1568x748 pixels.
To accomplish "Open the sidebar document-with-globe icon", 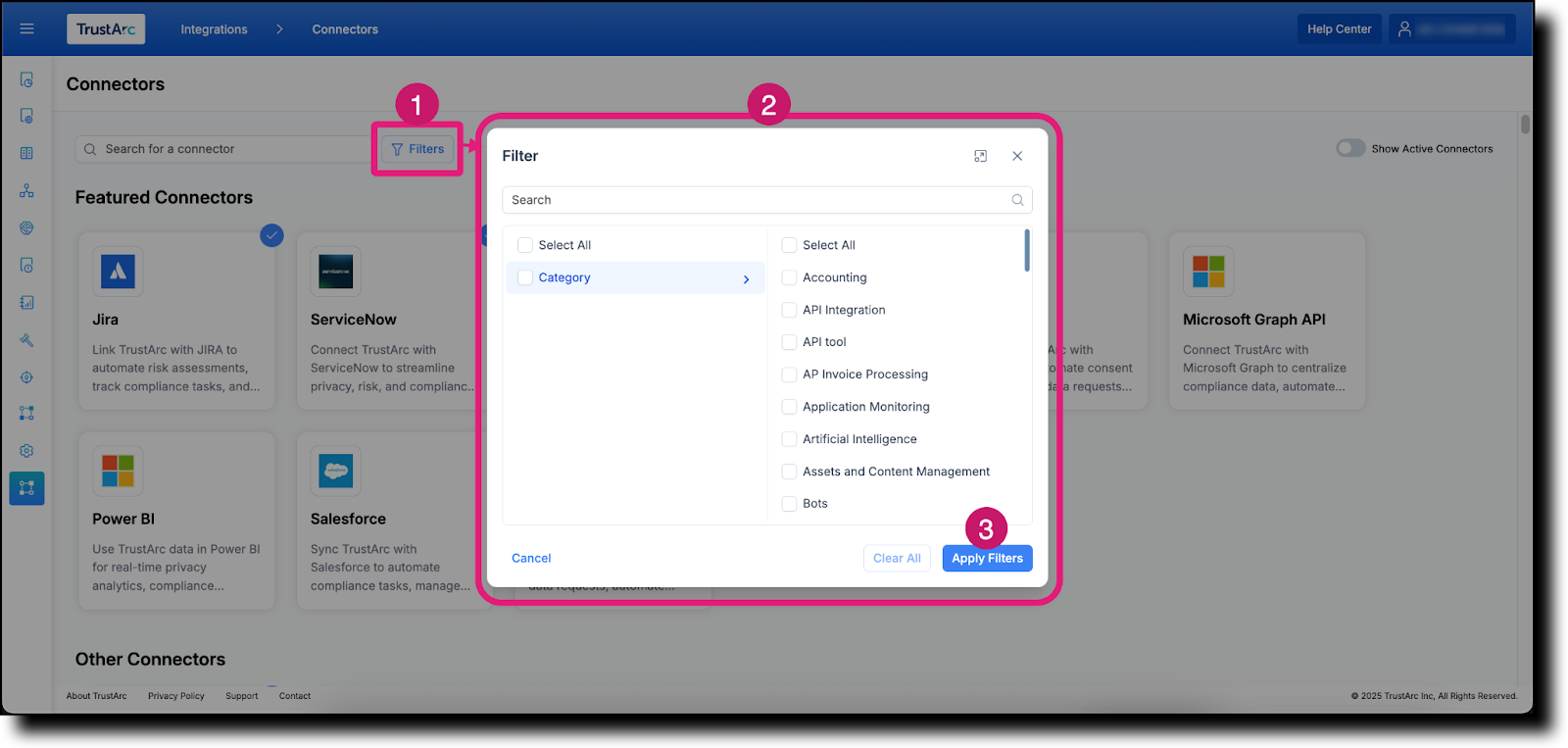I will [x=26, y=116].
